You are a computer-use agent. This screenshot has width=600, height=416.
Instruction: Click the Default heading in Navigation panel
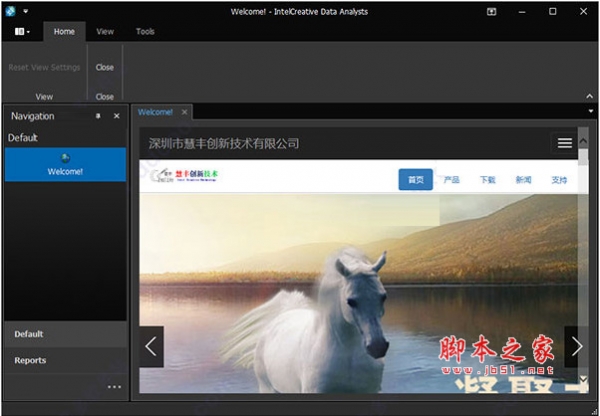click(x=23, y=137)
